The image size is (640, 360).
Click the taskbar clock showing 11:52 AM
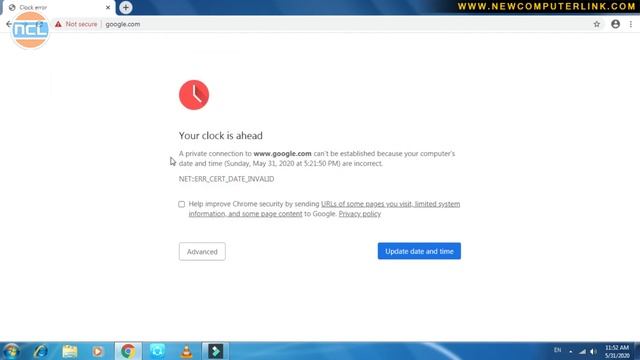tap(617, 351)
